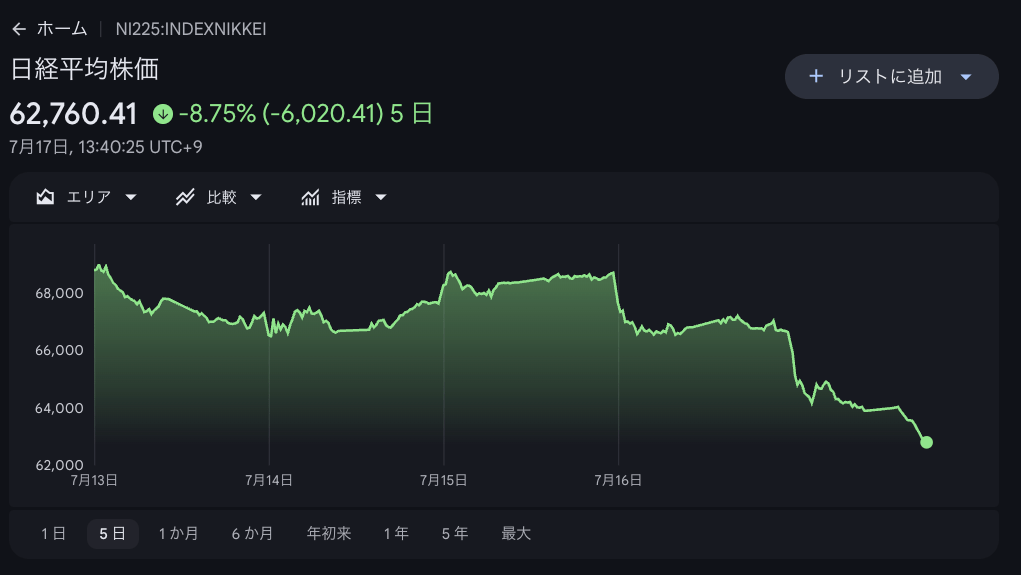1021x575 pixels.
Task: Click the green down-arrow change icon
Action: (x=163, y=115)
